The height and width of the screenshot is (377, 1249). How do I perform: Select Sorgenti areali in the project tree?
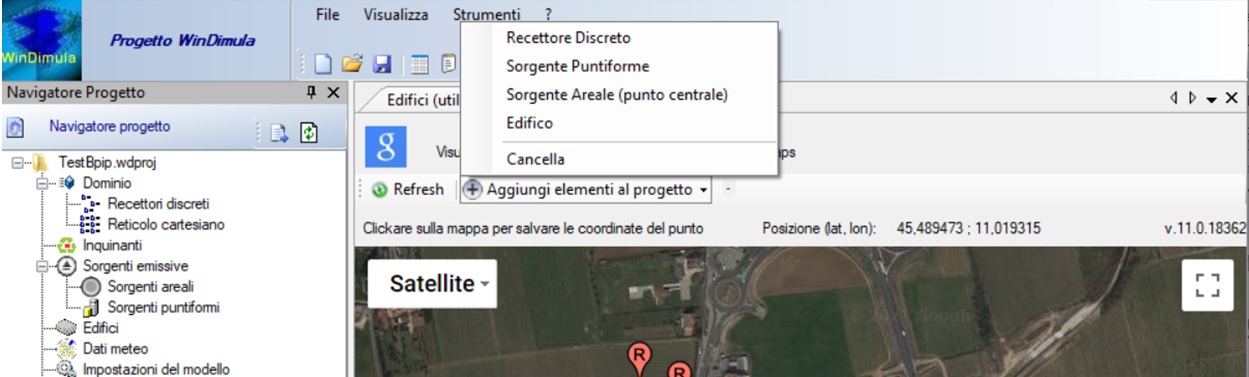[142, 288]
